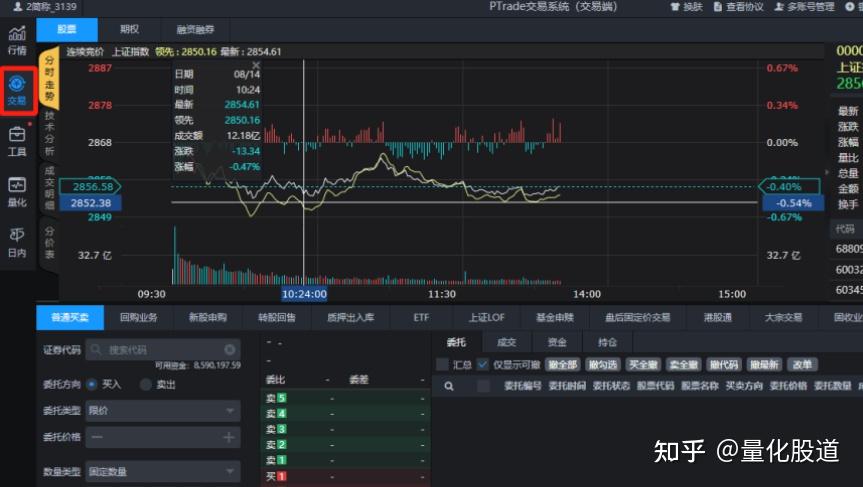Viewport: 863px width, 487px height.
Task: Uncheck the 仅显示可撤 checkbox
Action: click(x=483, y=364)
